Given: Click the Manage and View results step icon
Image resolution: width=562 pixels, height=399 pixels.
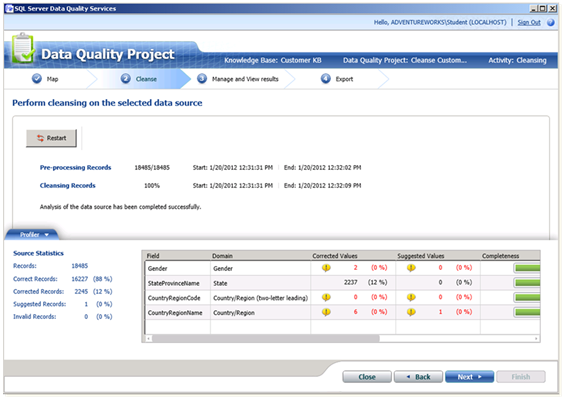Looking at the screenshot, I should click(202, 79).
